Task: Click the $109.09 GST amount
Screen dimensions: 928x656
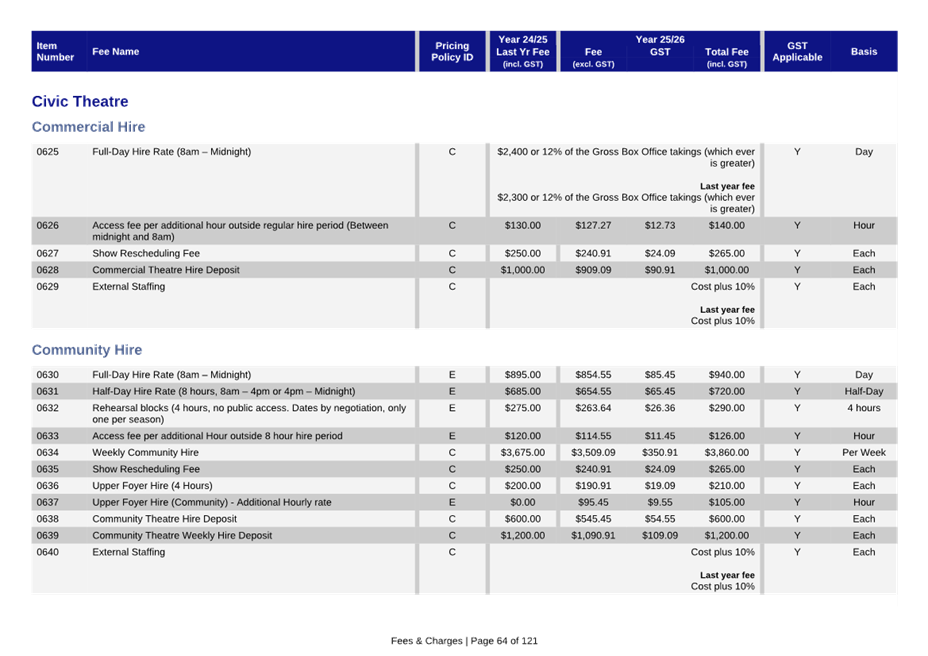Action: click(x=660, y=535)
